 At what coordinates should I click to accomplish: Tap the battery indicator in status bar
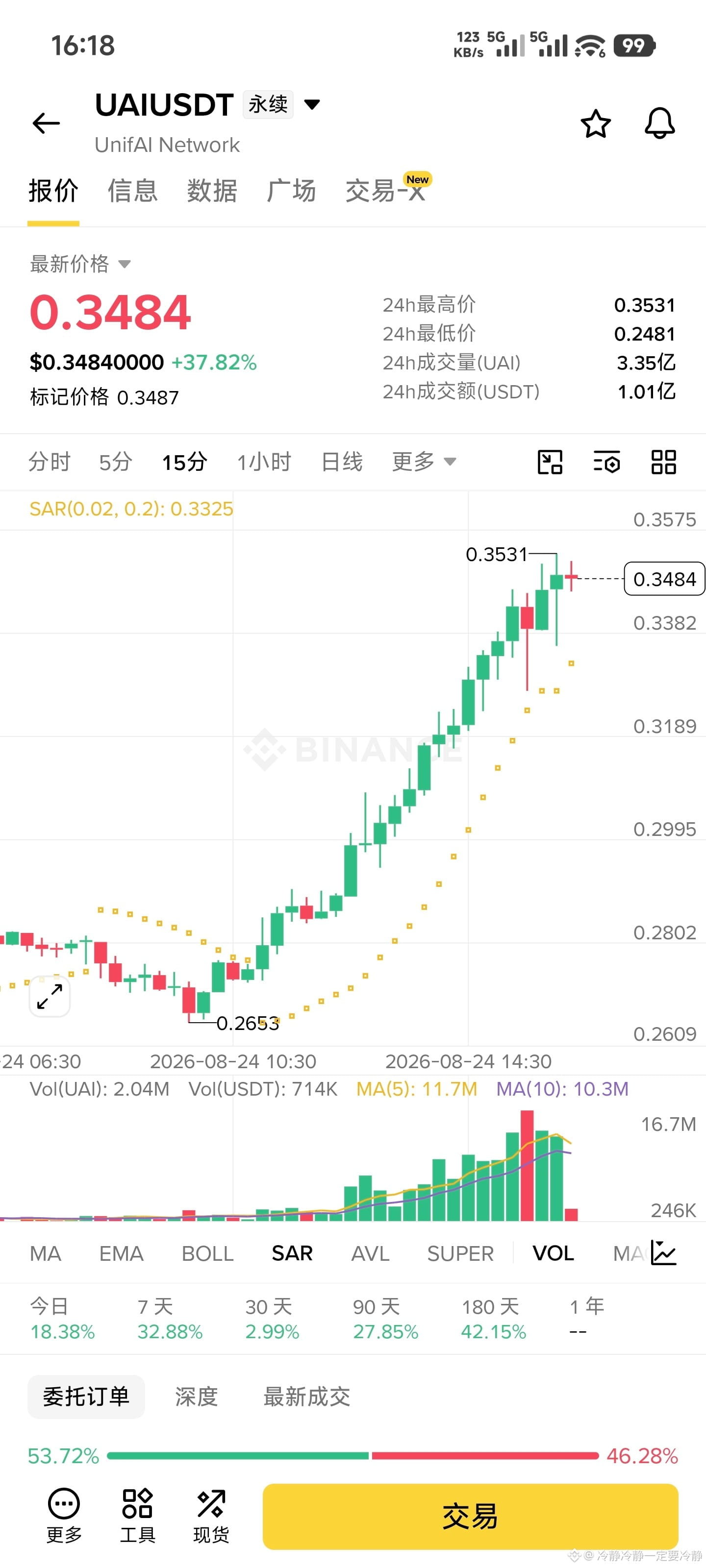[x=635, y=45]
